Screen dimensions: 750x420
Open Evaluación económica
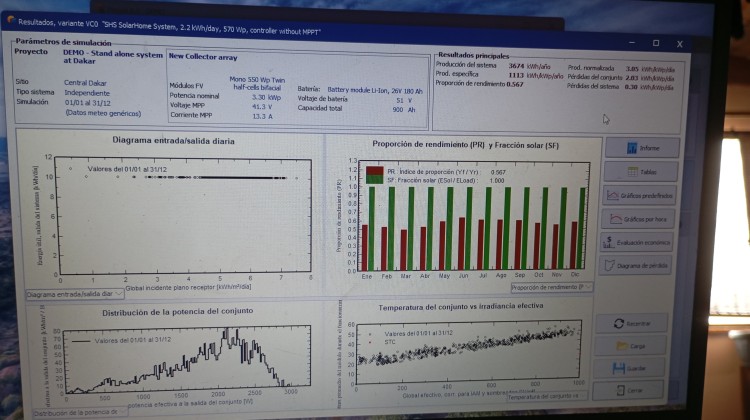636,242
